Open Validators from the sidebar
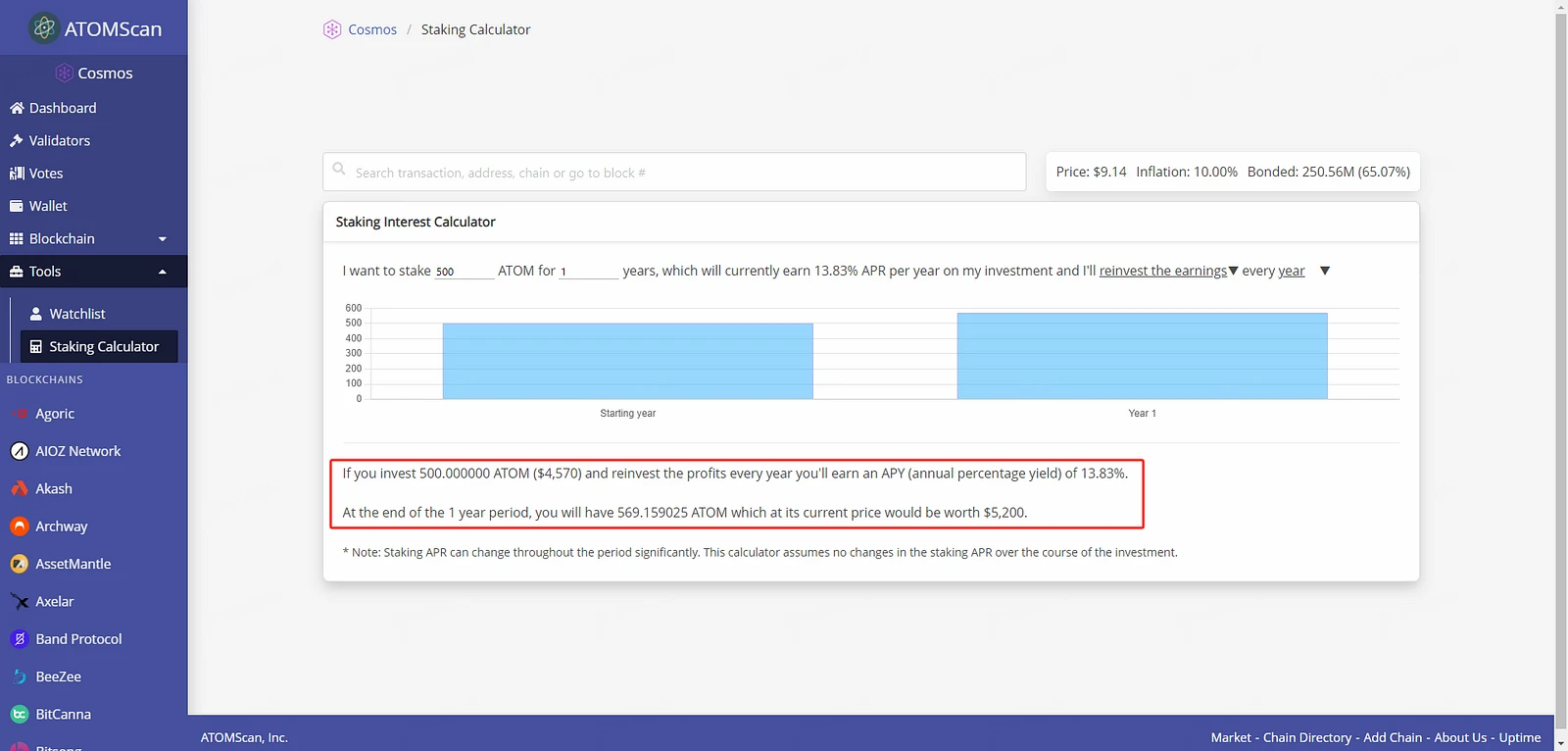The image size is (1568, 751). (59, 140)
